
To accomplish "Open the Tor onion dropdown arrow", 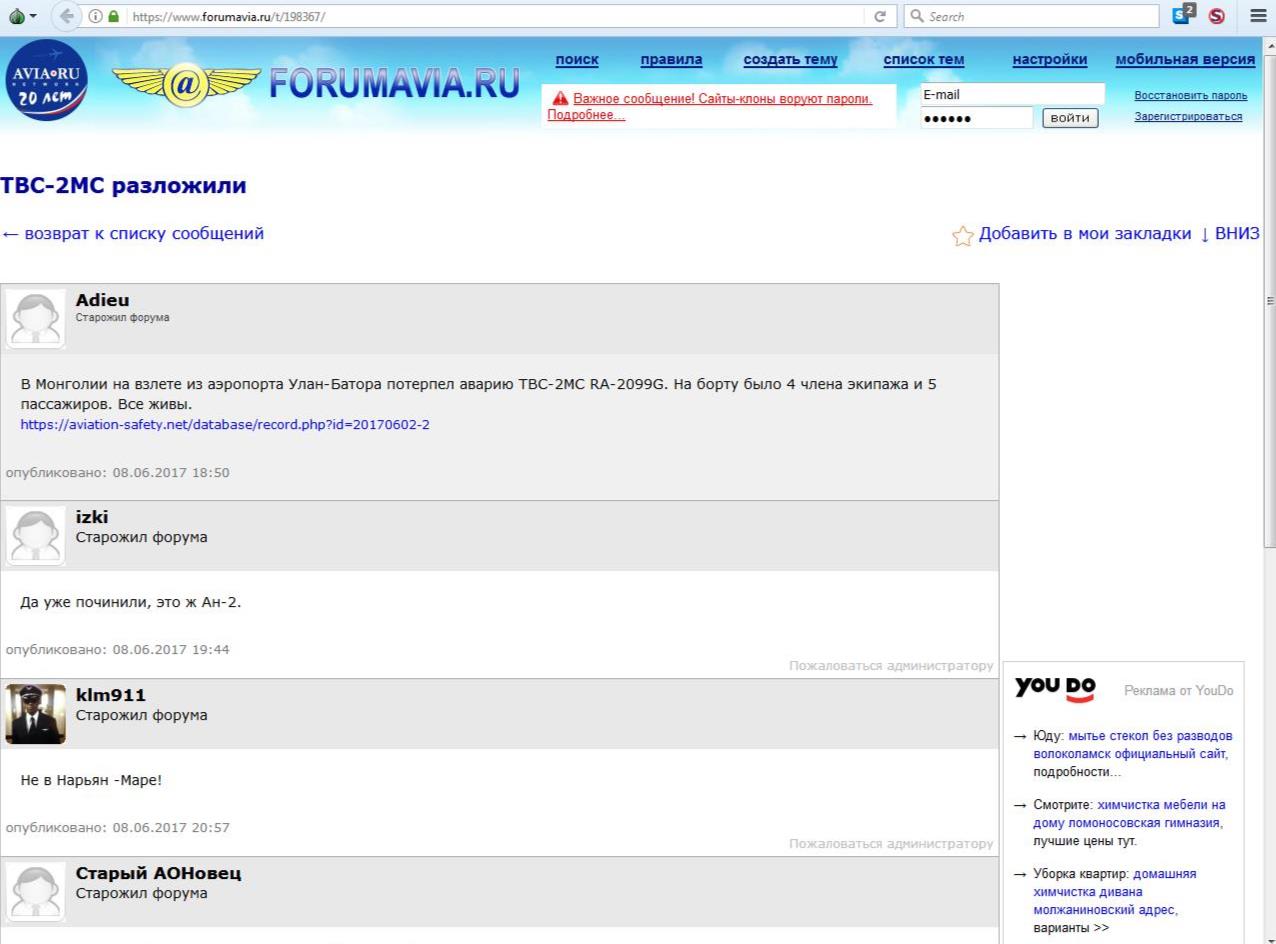I will click(33, 17).
